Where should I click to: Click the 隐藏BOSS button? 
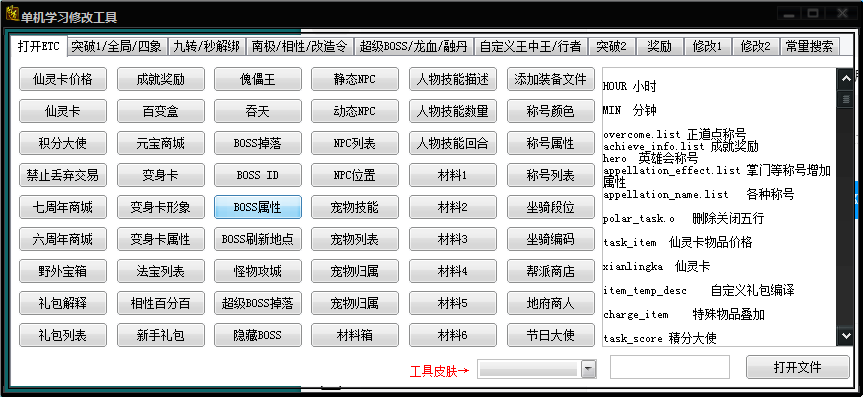point(258,335)
